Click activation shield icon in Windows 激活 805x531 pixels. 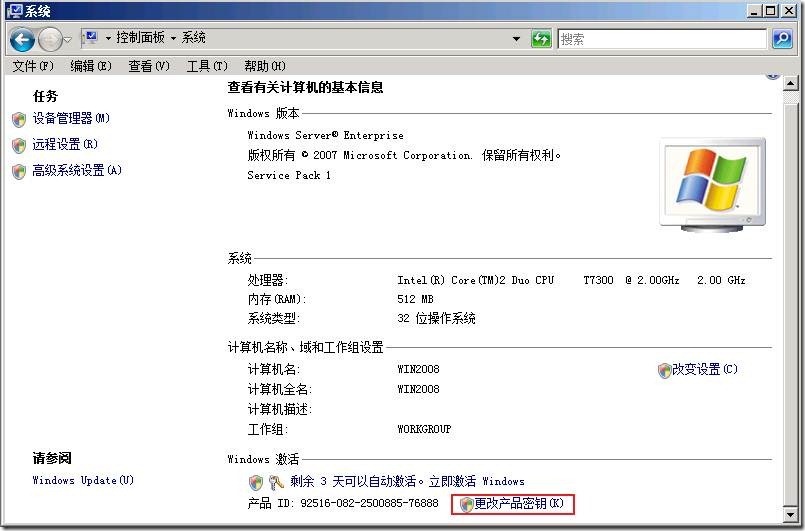pos(256,482)
